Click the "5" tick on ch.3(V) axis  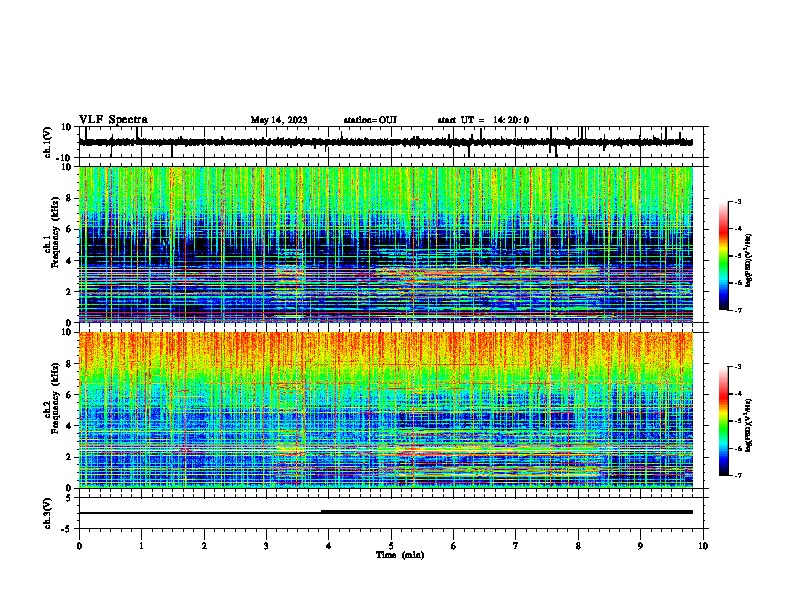(x=70, y=498)
